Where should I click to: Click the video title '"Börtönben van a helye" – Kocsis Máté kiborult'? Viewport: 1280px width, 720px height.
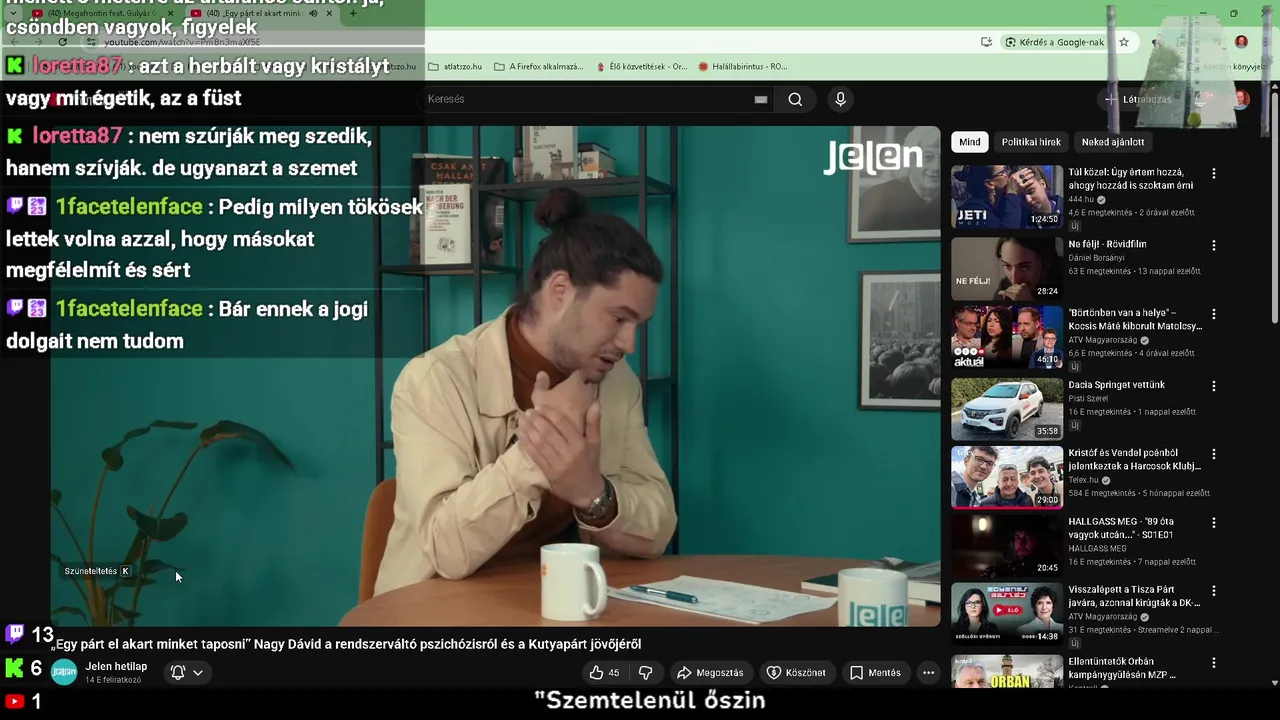click(x=1135, y=319)
